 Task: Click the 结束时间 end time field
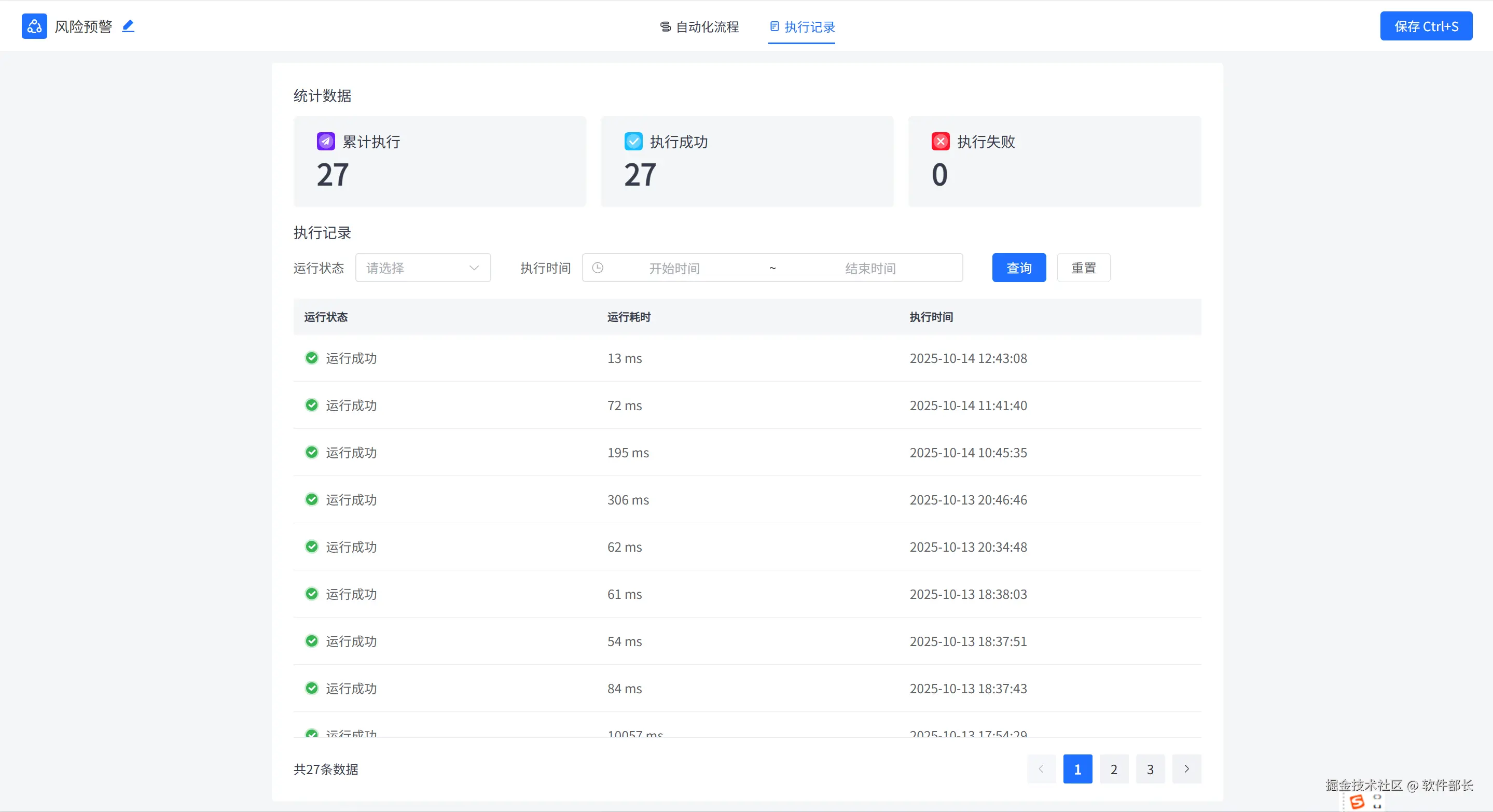(x=870, y=268)
